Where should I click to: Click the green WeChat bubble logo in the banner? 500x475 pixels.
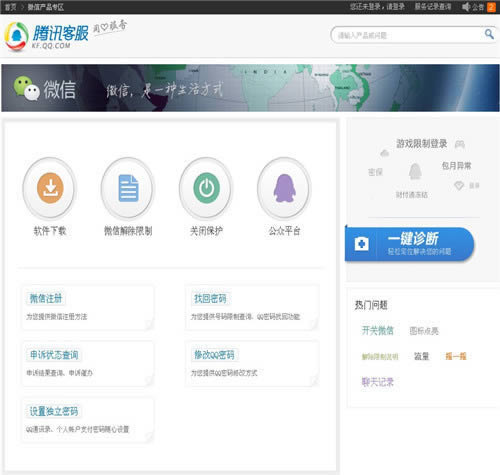point(27,88)
